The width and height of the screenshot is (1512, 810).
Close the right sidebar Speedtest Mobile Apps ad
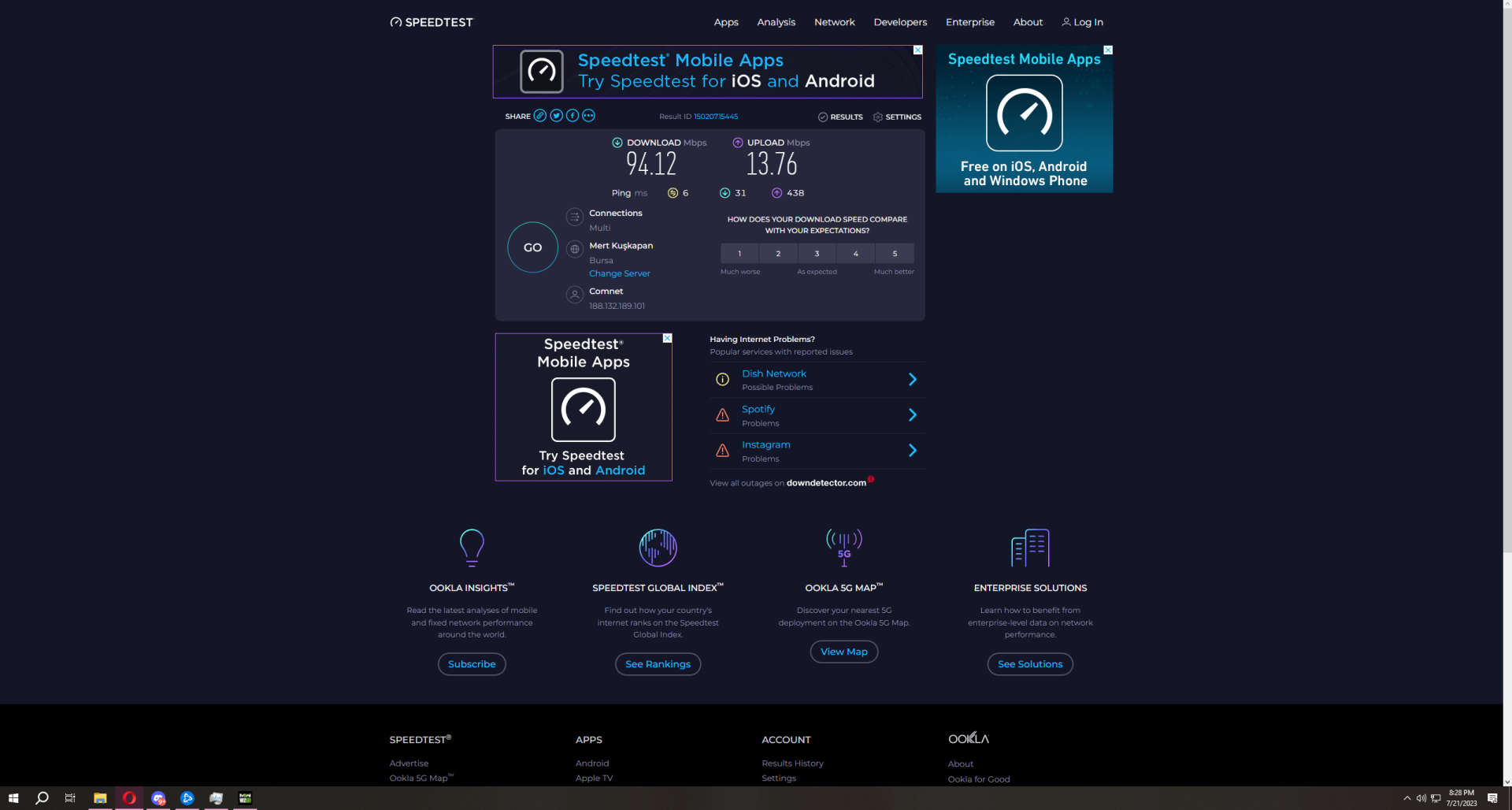pyautogui.click(x=1108, y=50)
